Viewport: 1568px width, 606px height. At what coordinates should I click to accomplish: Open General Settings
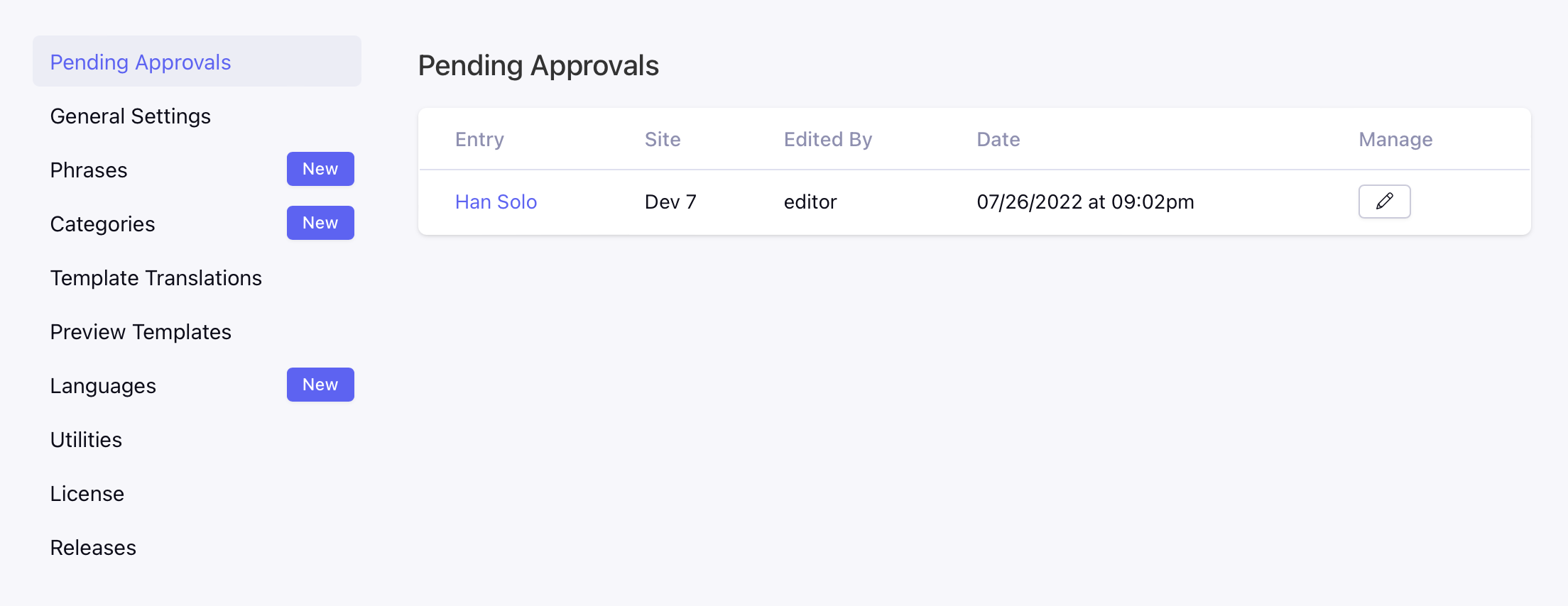click(x=131, y=116)
